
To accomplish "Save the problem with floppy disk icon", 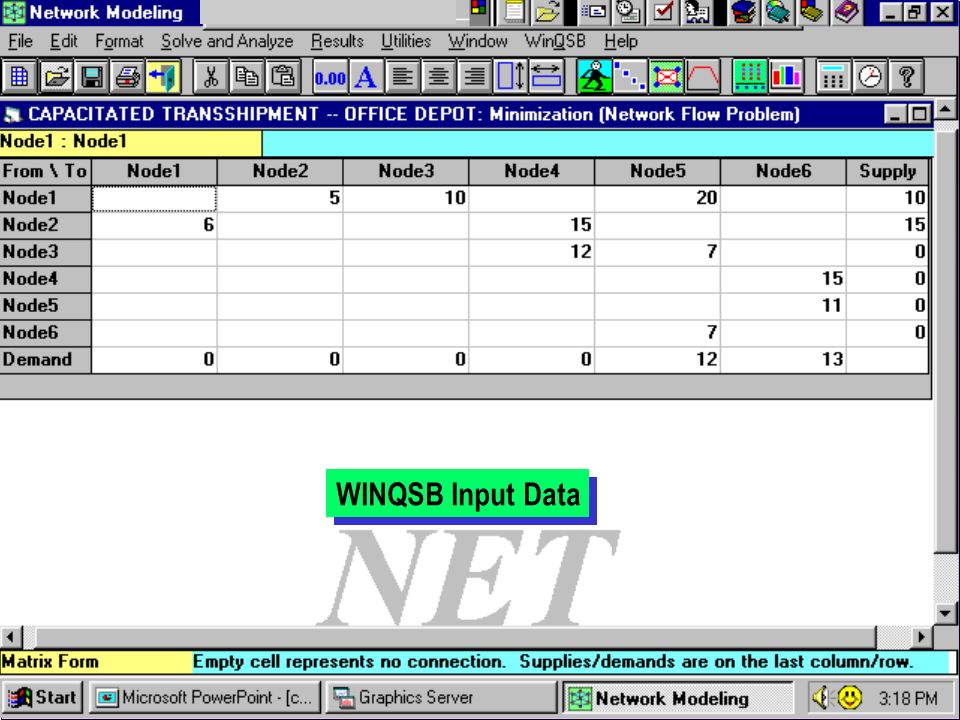I will click(92, 77).
